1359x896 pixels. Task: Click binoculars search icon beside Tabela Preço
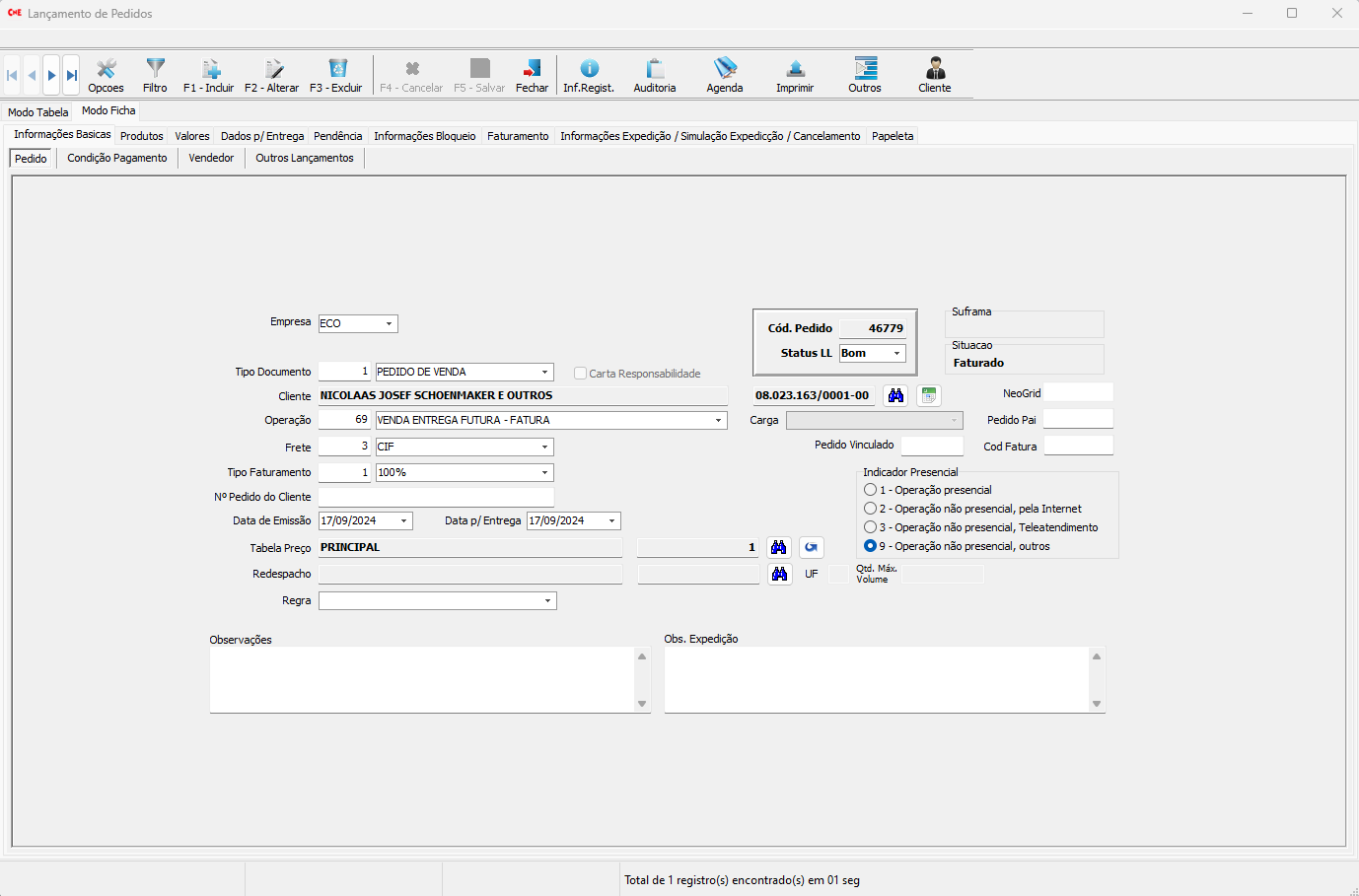pyautogui.click(x=779, y=547)
